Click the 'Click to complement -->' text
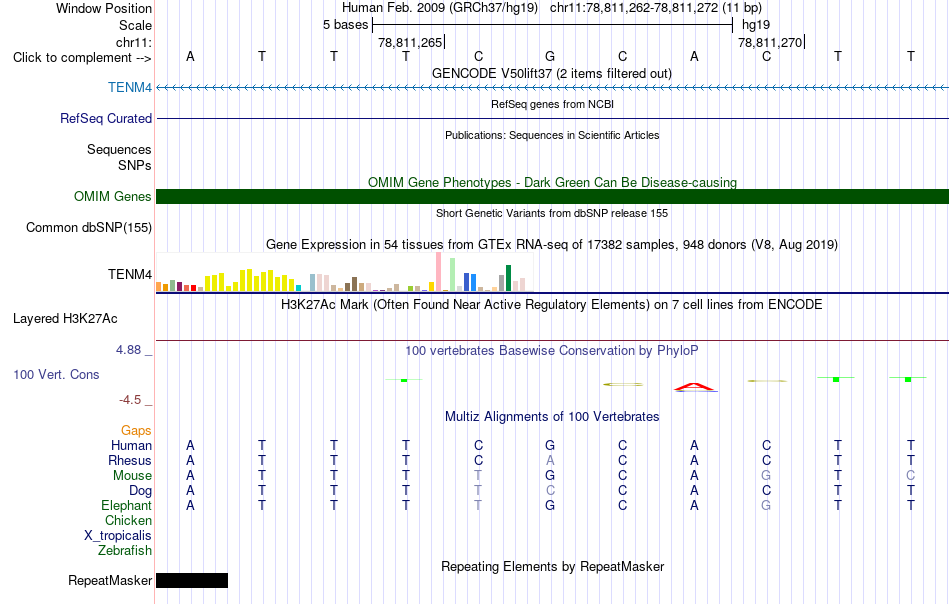The image size is (950, 604). (x=82, y=58)
